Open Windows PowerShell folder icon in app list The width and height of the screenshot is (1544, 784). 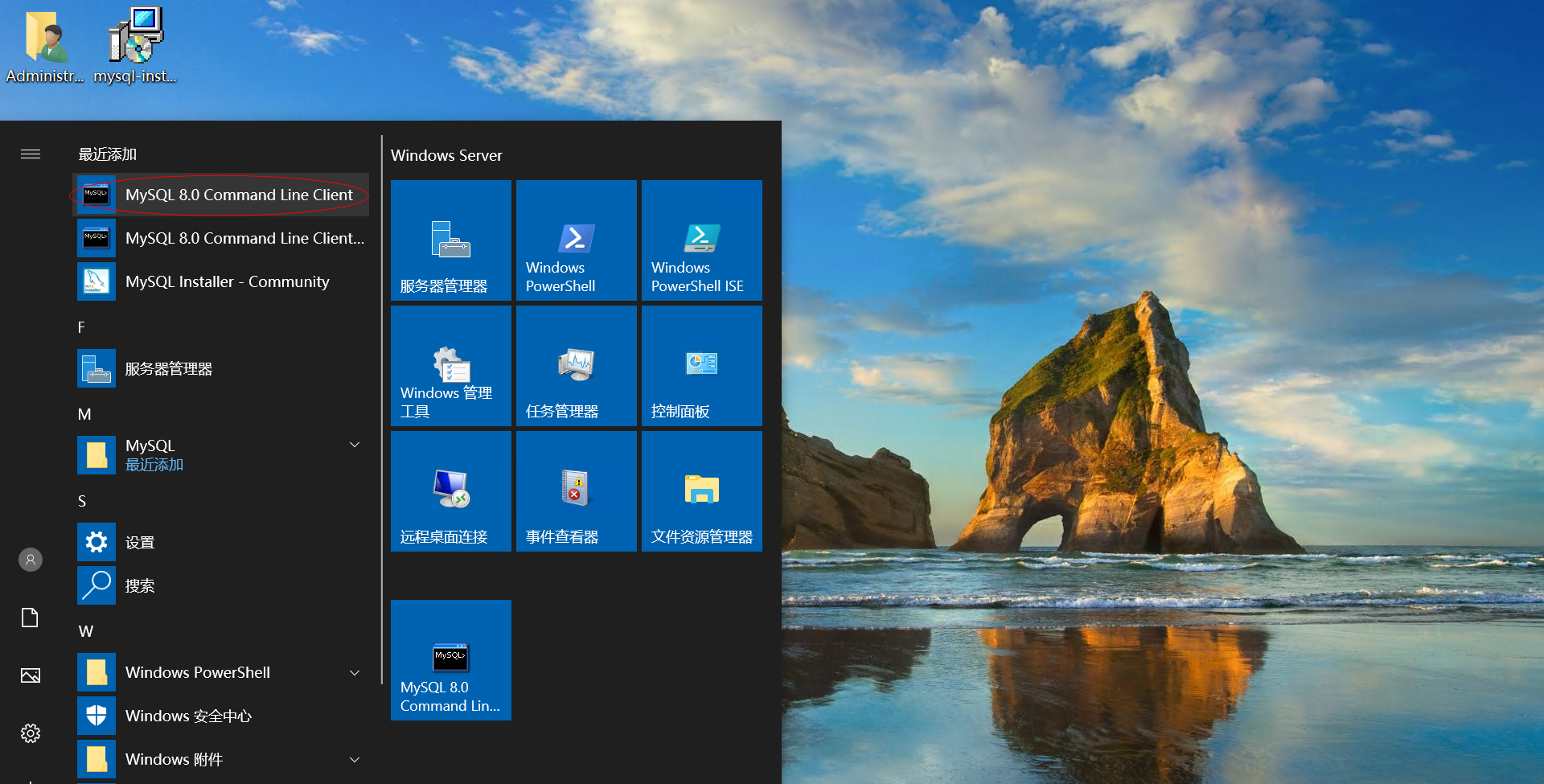tap(96, 672)
